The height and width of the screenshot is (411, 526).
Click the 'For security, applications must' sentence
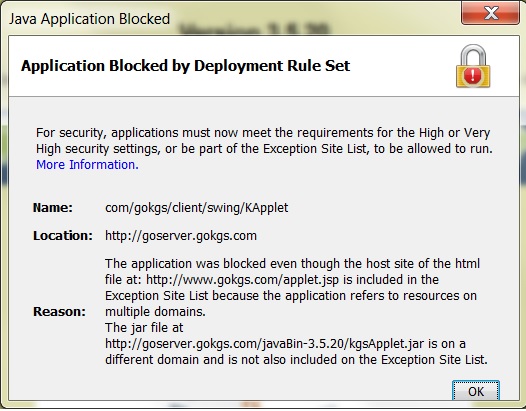263,133
